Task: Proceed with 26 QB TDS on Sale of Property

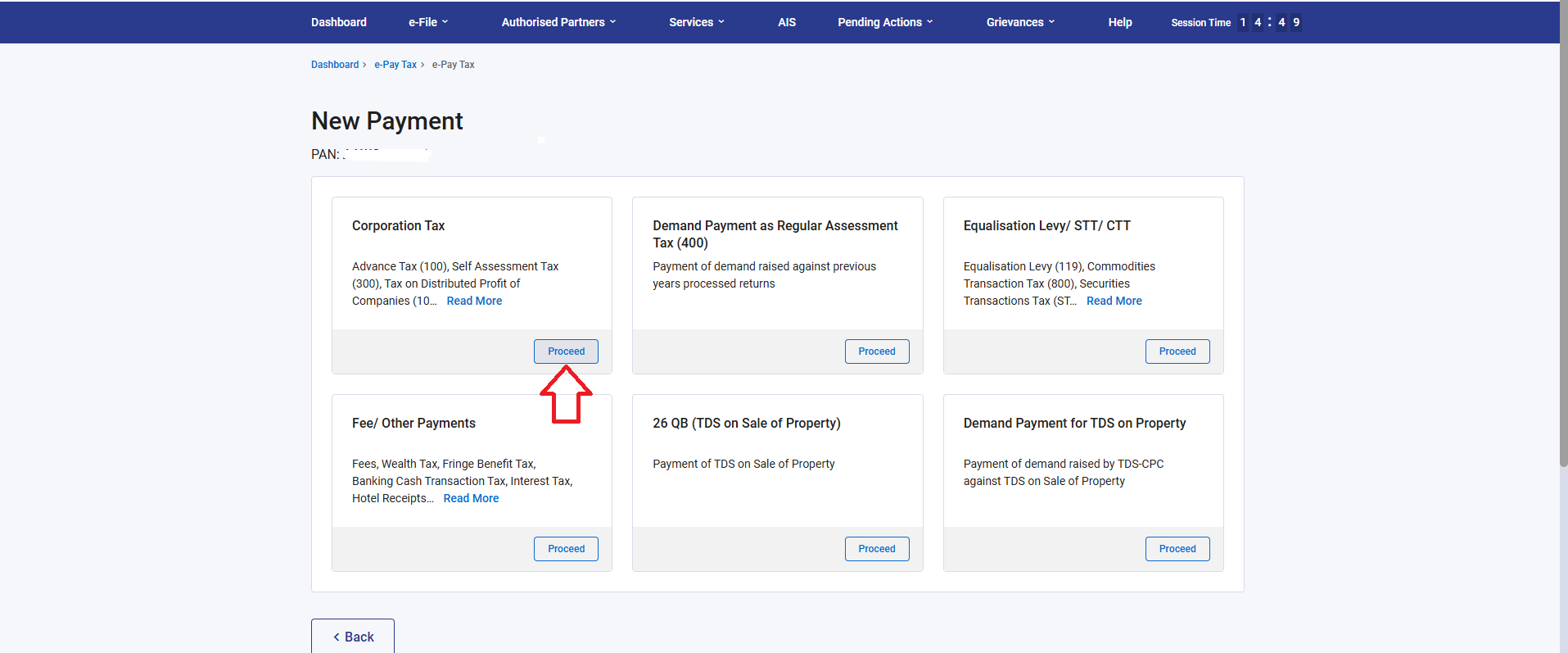Action: [x=877, y=549]
